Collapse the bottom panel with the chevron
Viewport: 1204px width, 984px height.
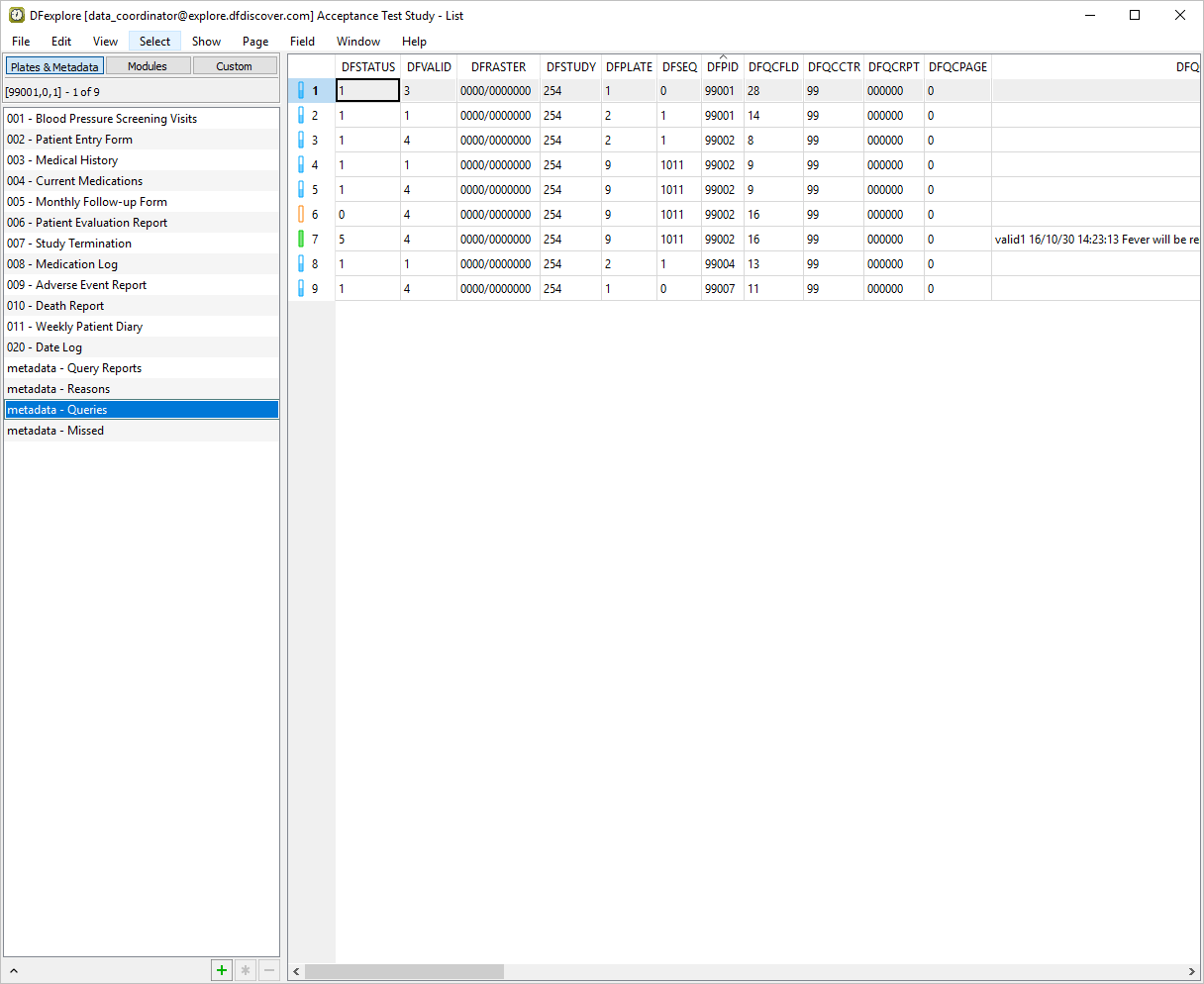14,971
